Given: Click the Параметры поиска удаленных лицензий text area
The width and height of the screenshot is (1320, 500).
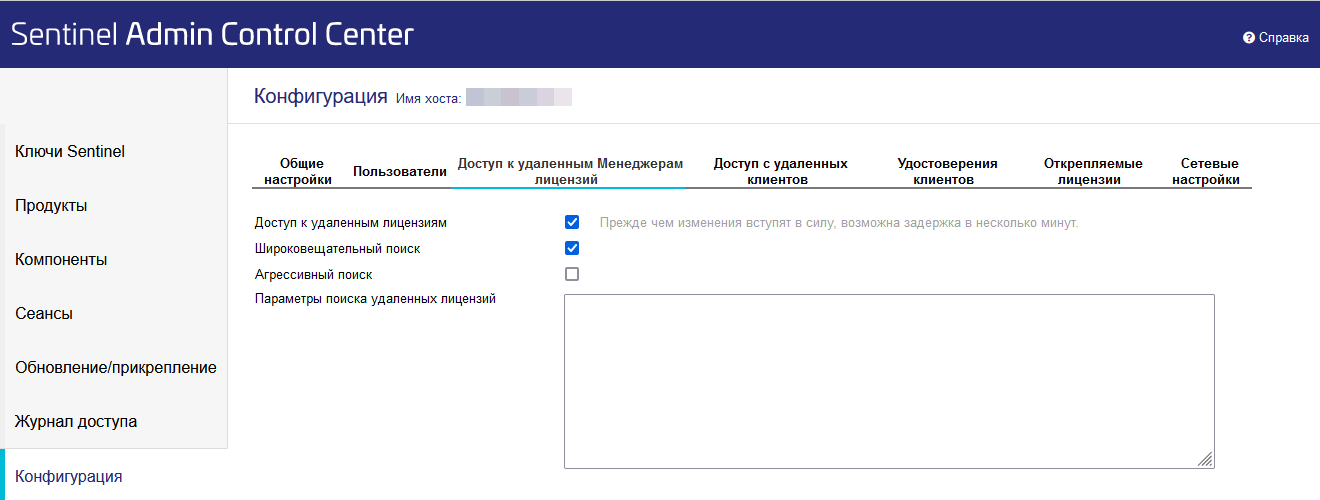Looking at the screenshot, I should [x=889, y=381].
